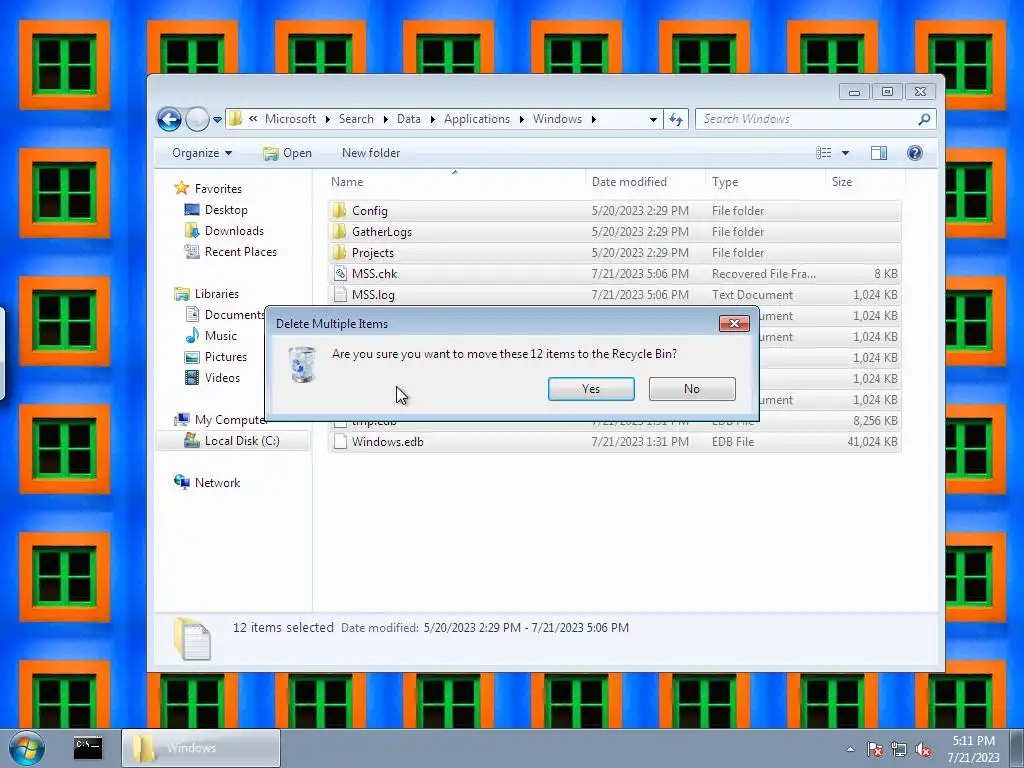
Task: Refresh the folder with the refresh icon
Action: (x=676, y=120)
